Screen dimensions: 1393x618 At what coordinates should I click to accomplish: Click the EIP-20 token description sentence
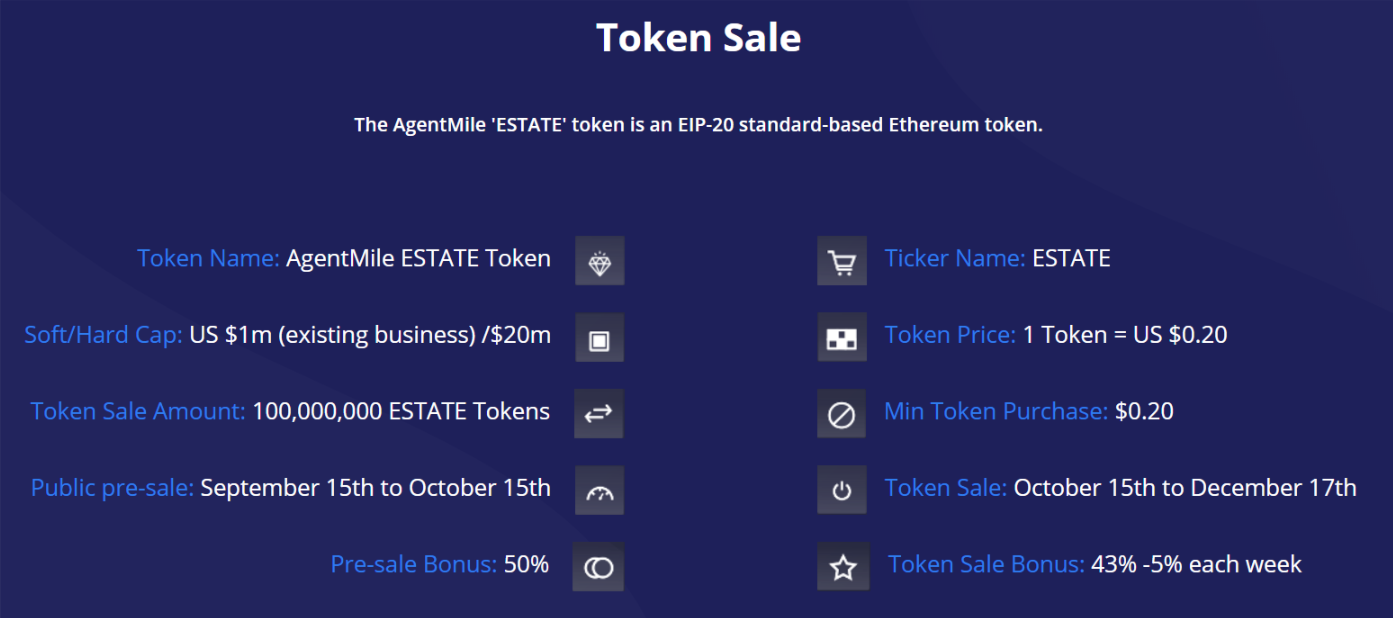(698, 125)
